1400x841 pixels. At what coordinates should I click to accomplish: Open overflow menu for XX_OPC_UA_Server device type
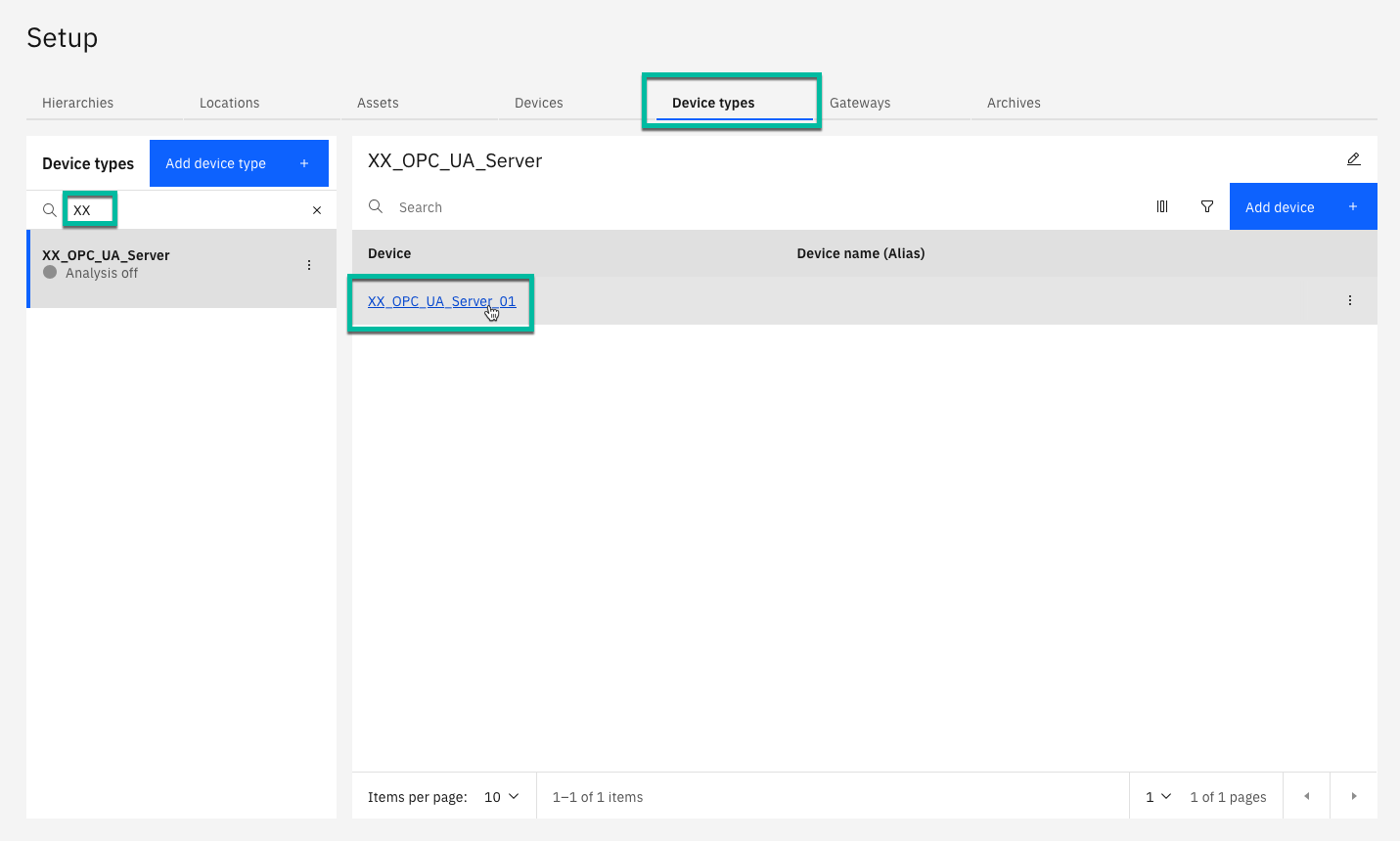309,265
